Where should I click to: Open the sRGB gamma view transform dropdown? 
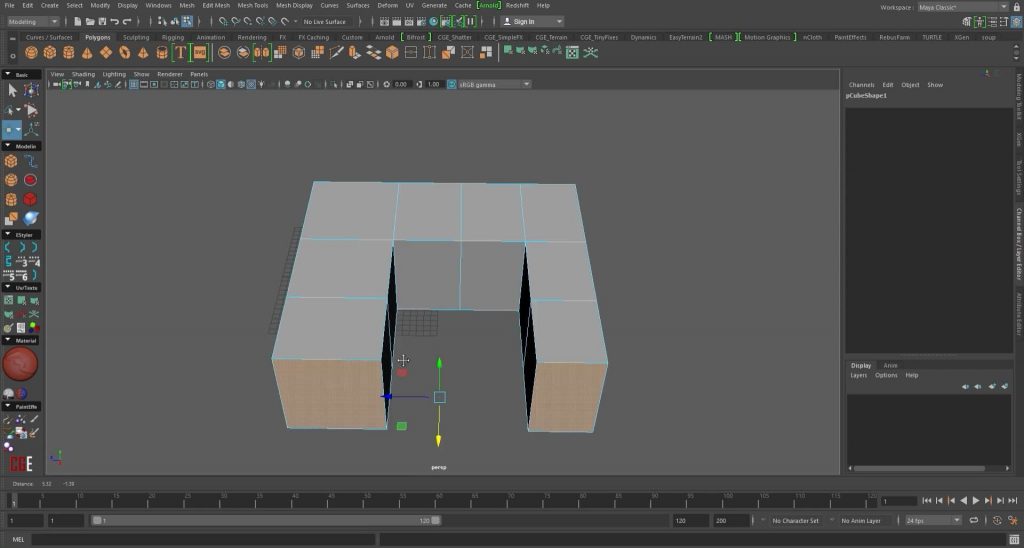(493, 84)
